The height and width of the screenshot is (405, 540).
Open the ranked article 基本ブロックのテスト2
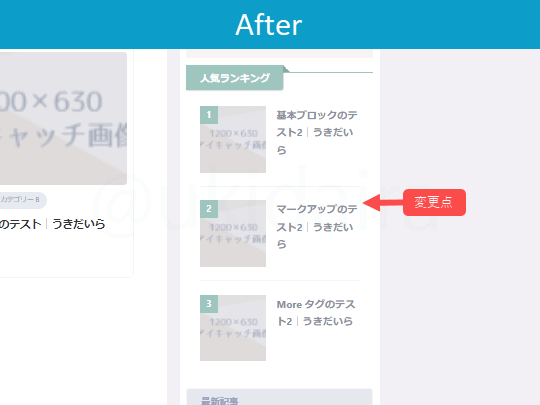click(316, 132)
